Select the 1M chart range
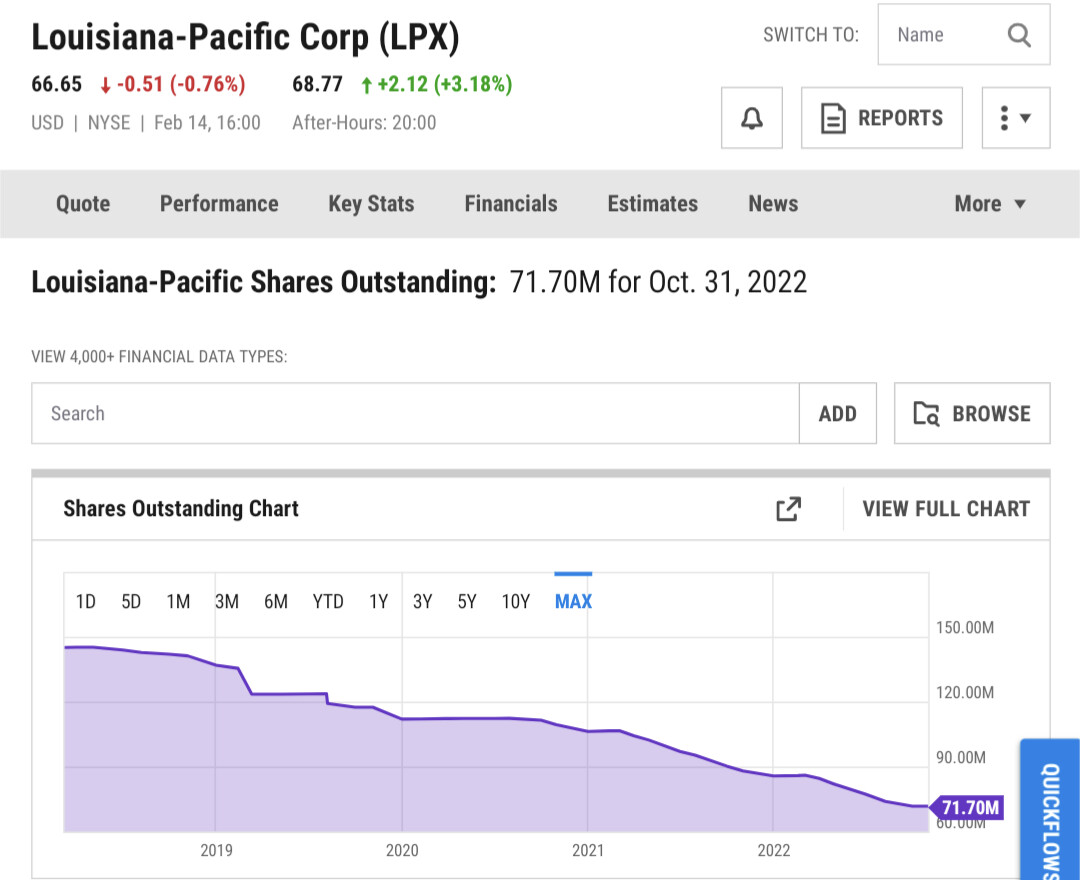This screenshot has width=1080, height=880. [x=178, y=602]
